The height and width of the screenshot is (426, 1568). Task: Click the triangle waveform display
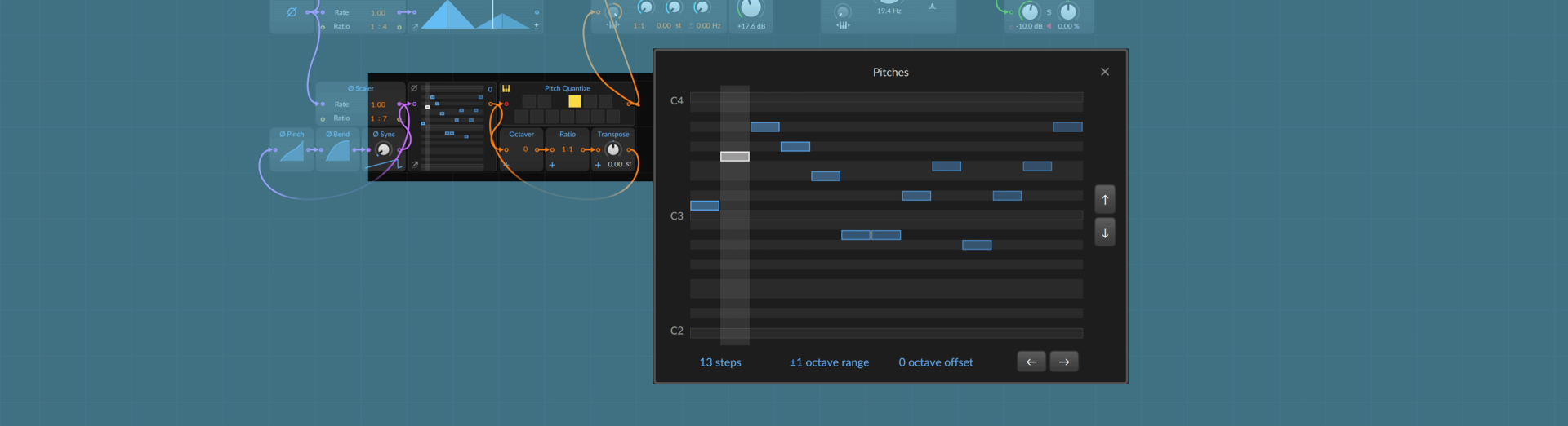[x=475, y=15]
